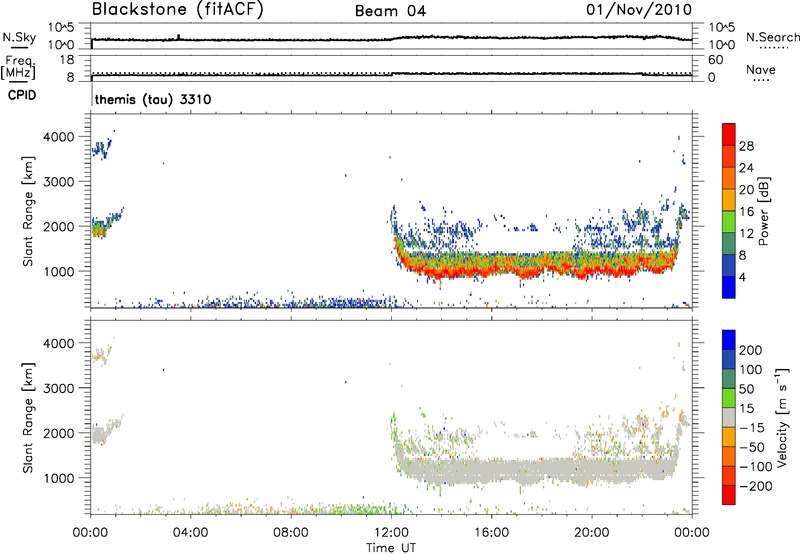
Task: Click the "Nave" legend label
Action: 761,70
